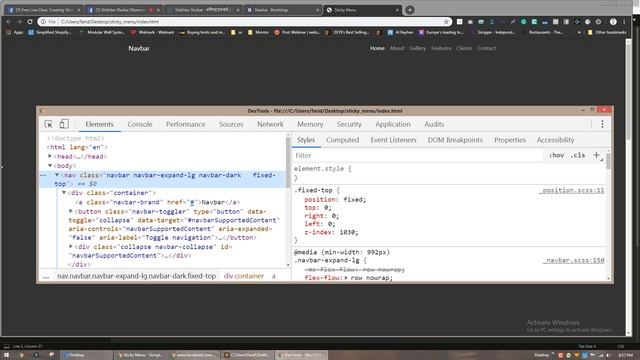Reload the page with the refresh icon
Image resolution: width=640 pixels, height=360 pixels.
point(30,22)
